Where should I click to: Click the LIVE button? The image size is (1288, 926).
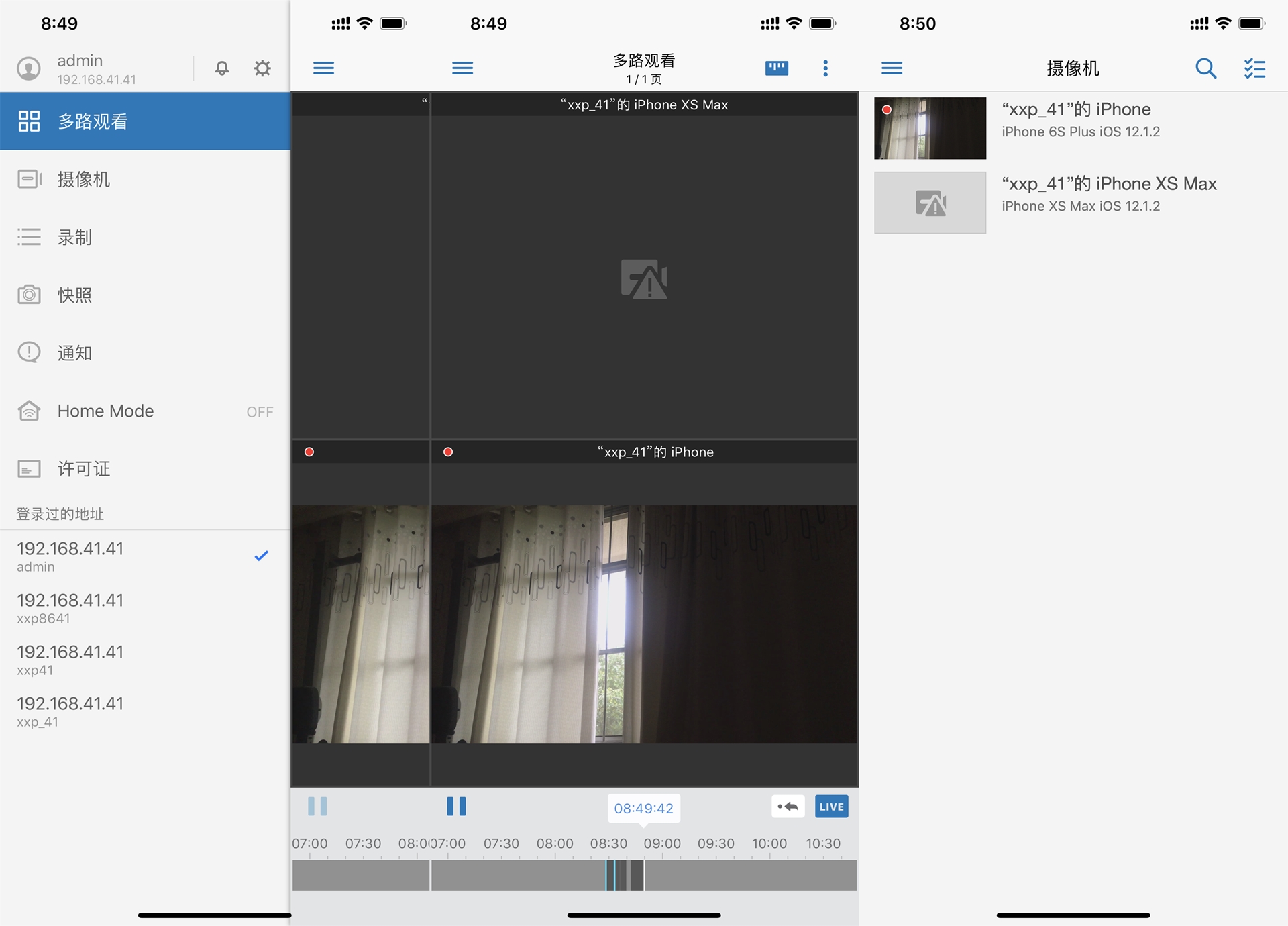[830, 806]
